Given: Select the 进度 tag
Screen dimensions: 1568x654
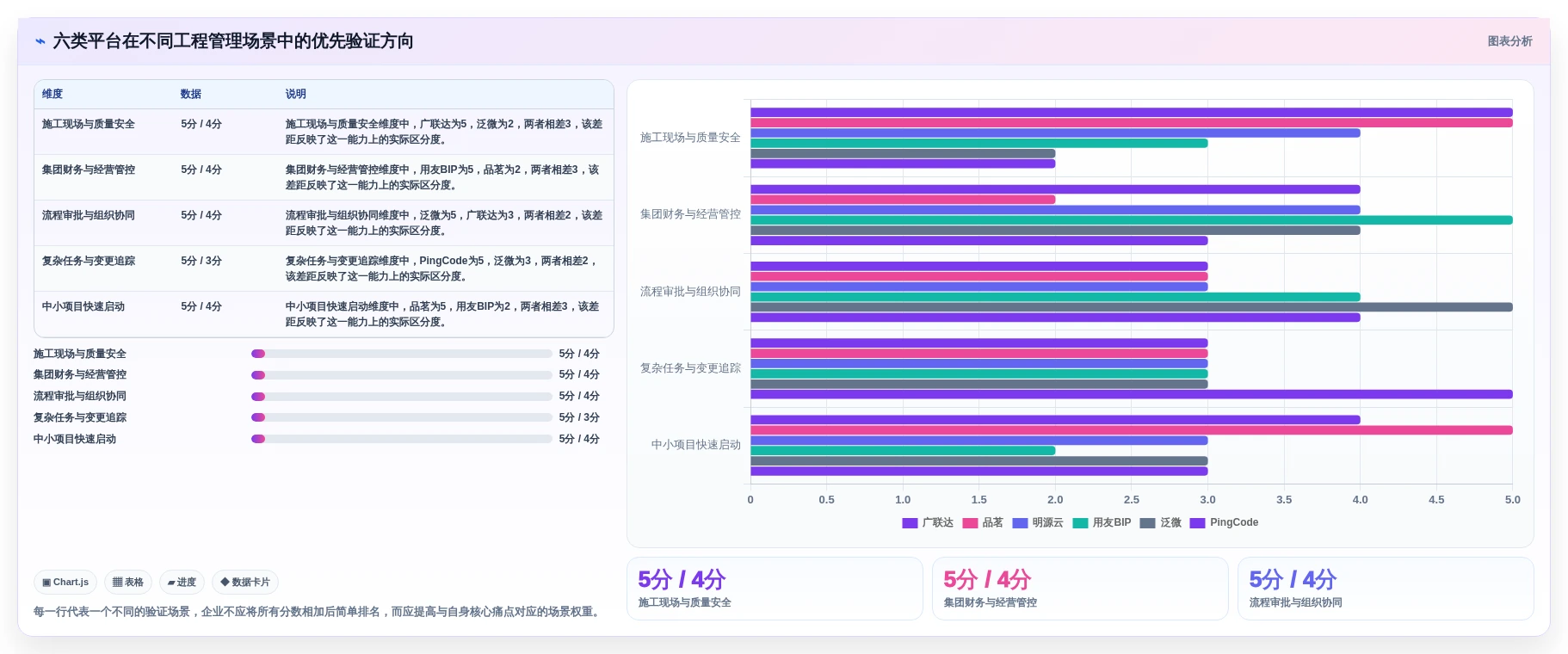Looking at the screenshot, I should (x=182, y=583).
